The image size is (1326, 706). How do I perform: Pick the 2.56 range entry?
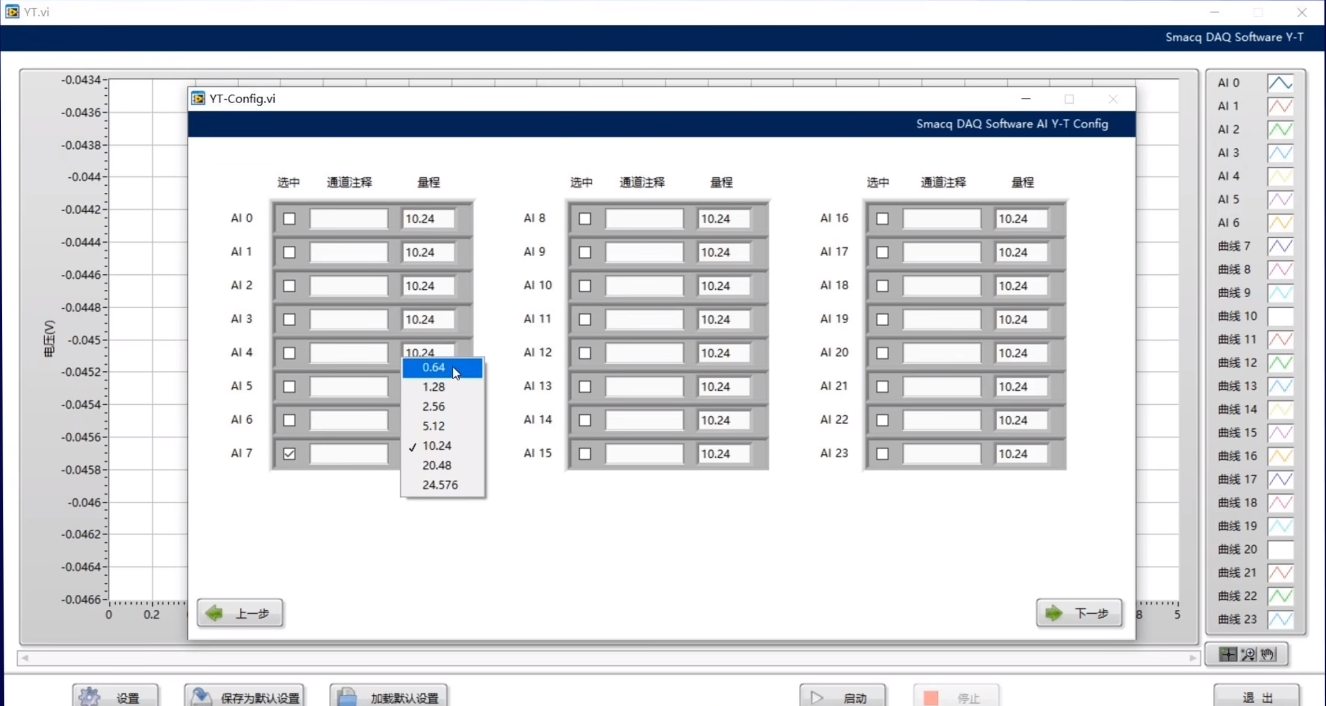coord(442,407)
